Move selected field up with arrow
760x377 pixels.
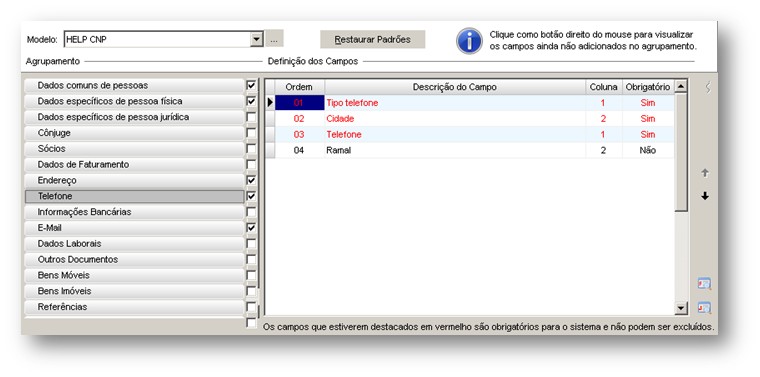(705, 173)
